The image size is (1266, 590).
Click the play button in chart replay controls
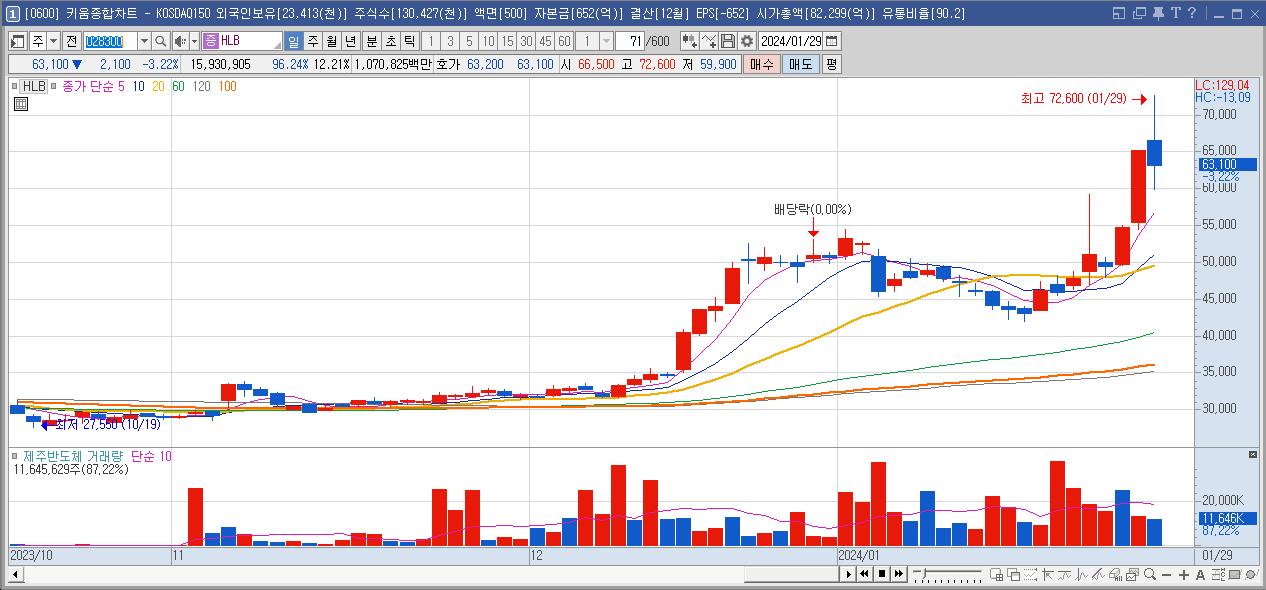[x=849, y=574]
